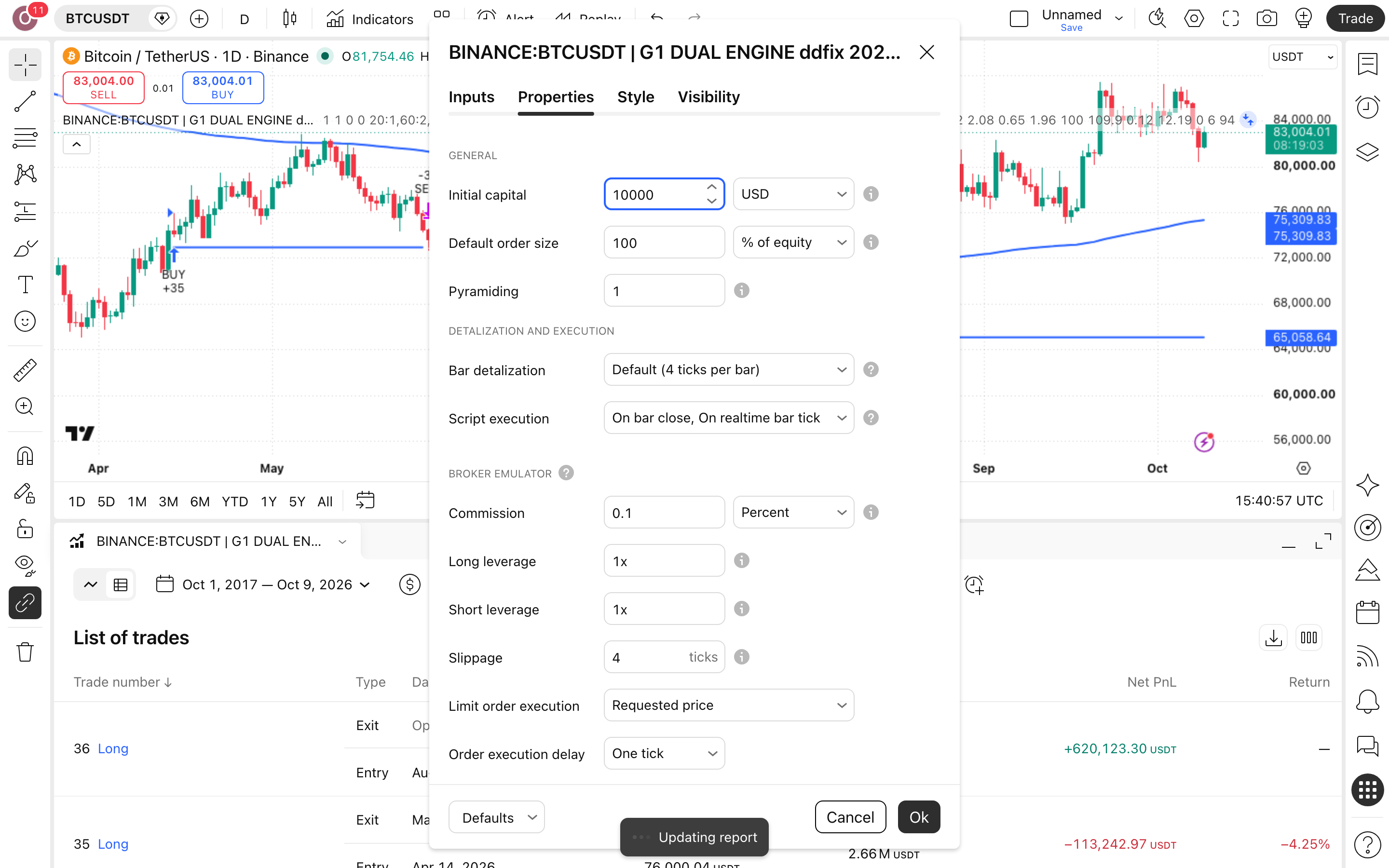Click the Cancel button
This screenshot has width=1389, height=868.
850,817
